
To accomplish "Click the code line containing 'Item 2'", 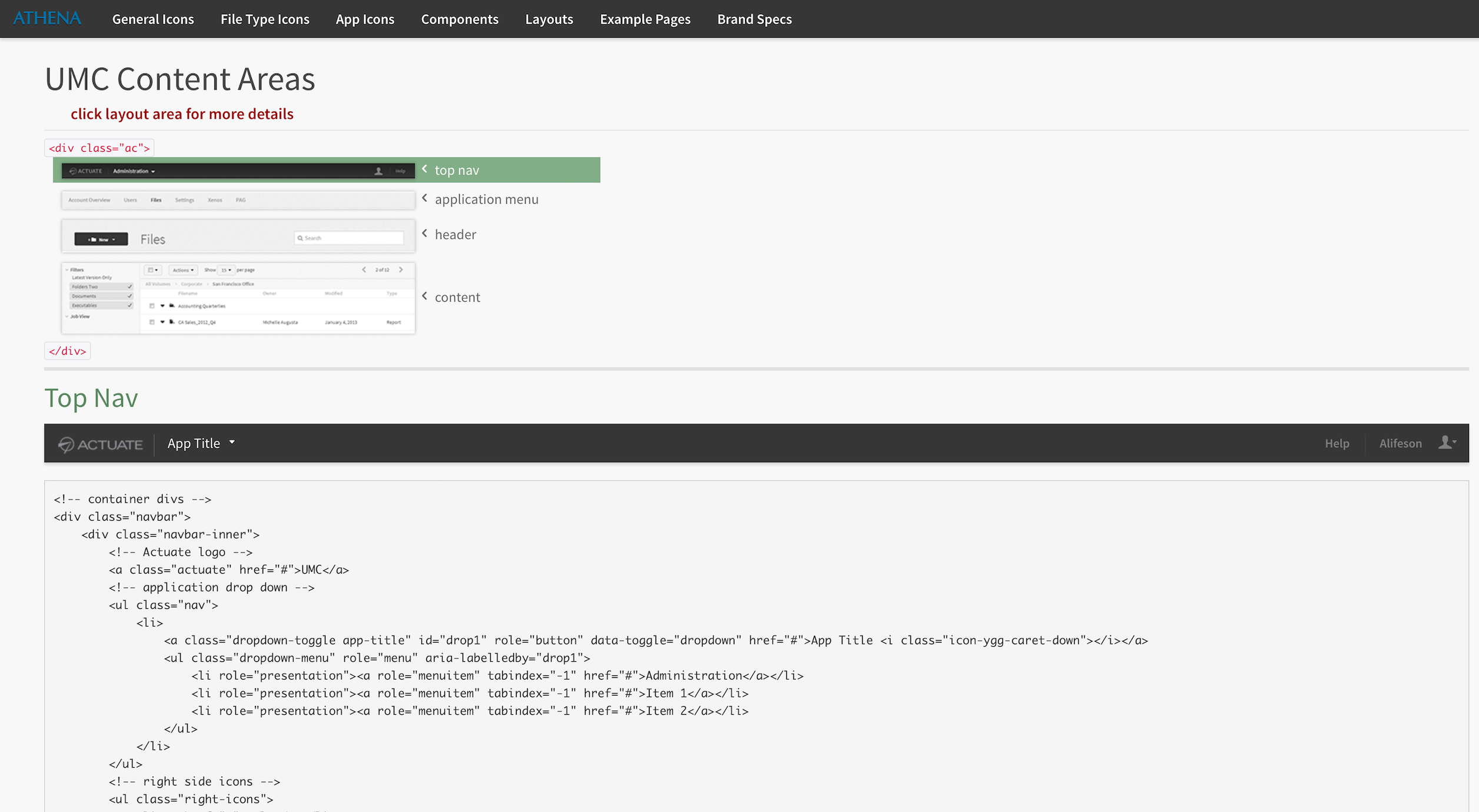I will tap(470, 711).
